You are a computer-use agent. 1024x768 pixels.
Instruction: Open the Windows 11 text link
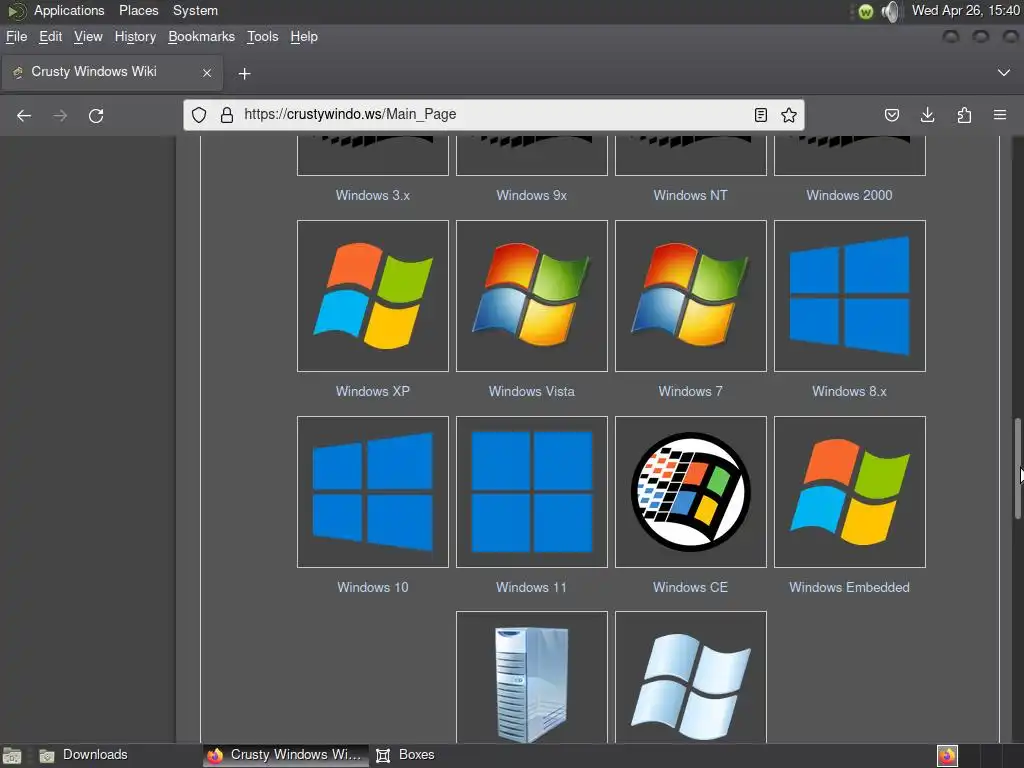click(x=532, y=587)
